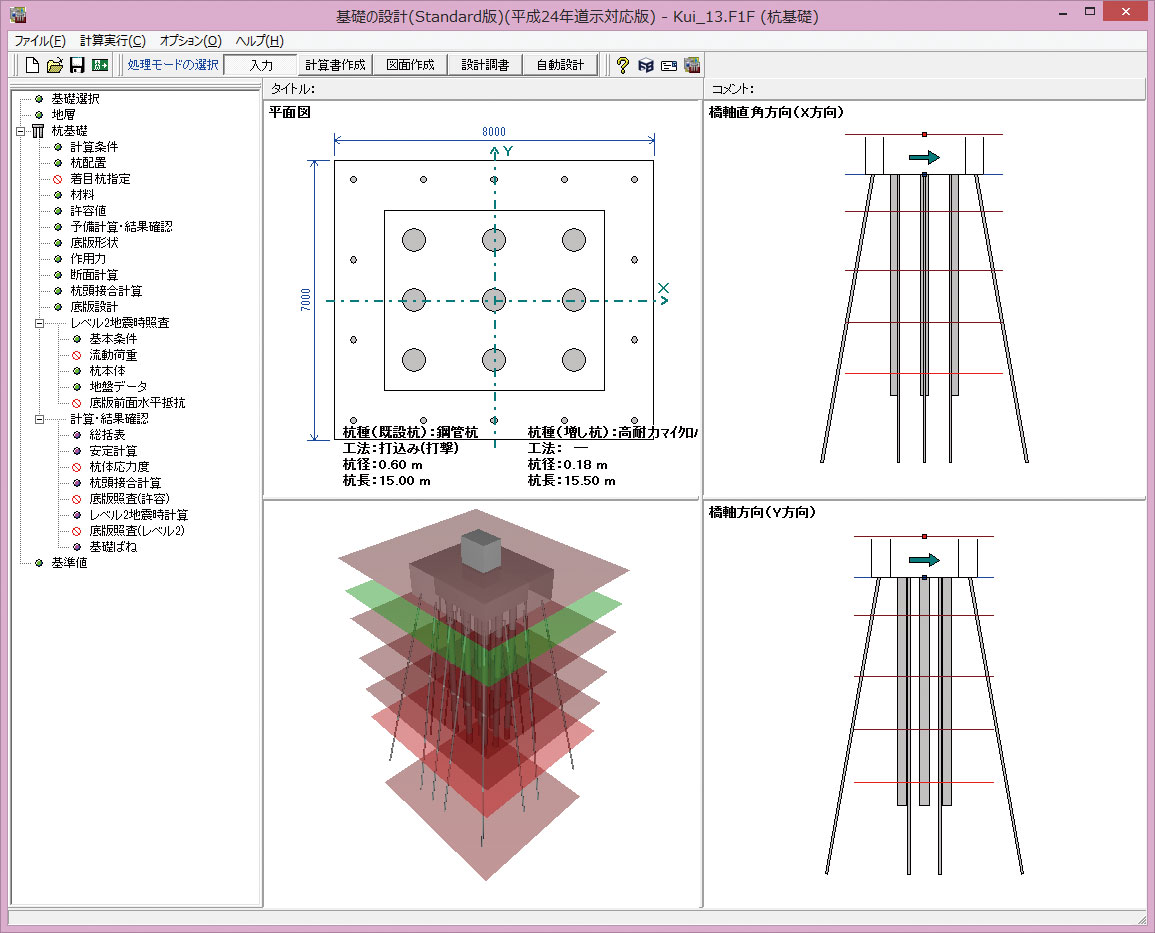Select 計算条件 in the tree
The height and width of the screenshot is (933, 1155).
94,147
